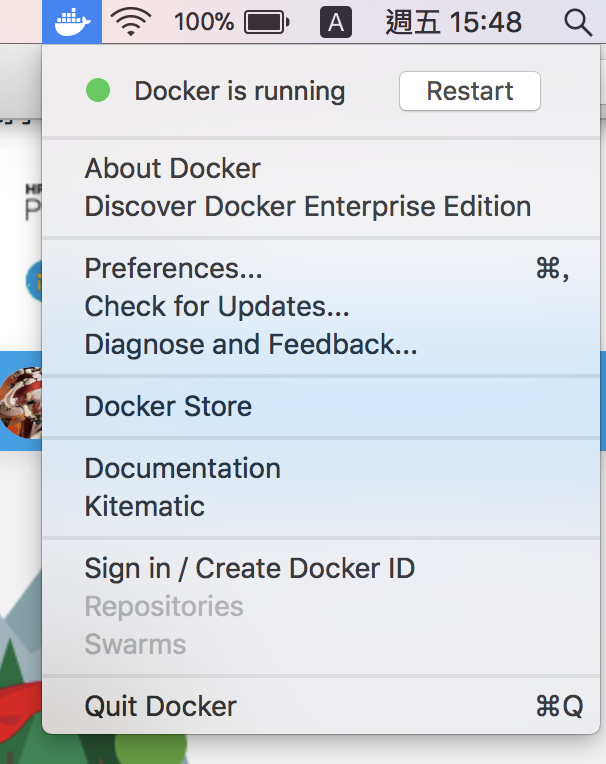Open Diagnose and Feedback...
Viewport: 606px width, 764px height.
pyautogui.click(x=251, y=344)
